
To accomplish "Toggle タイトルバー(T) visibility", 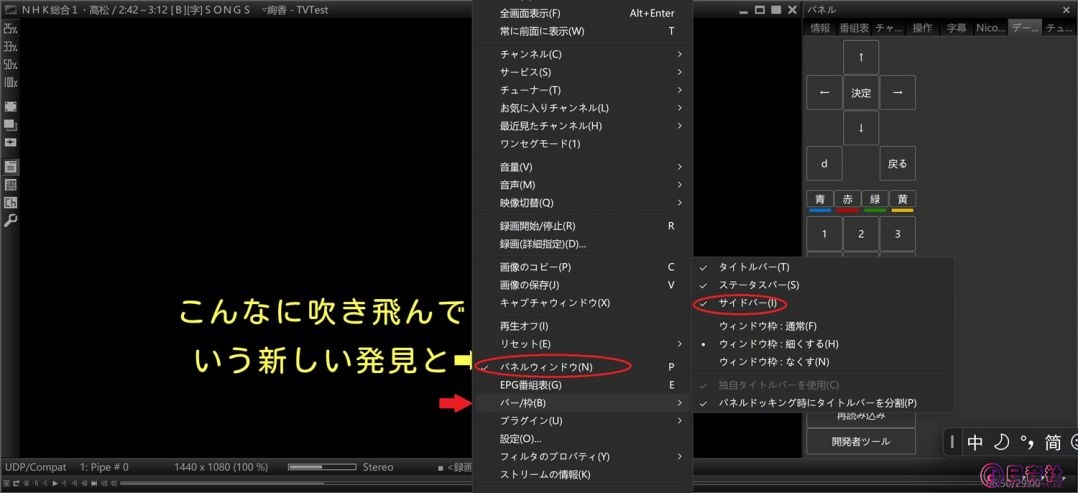I will tap(822, 267).
